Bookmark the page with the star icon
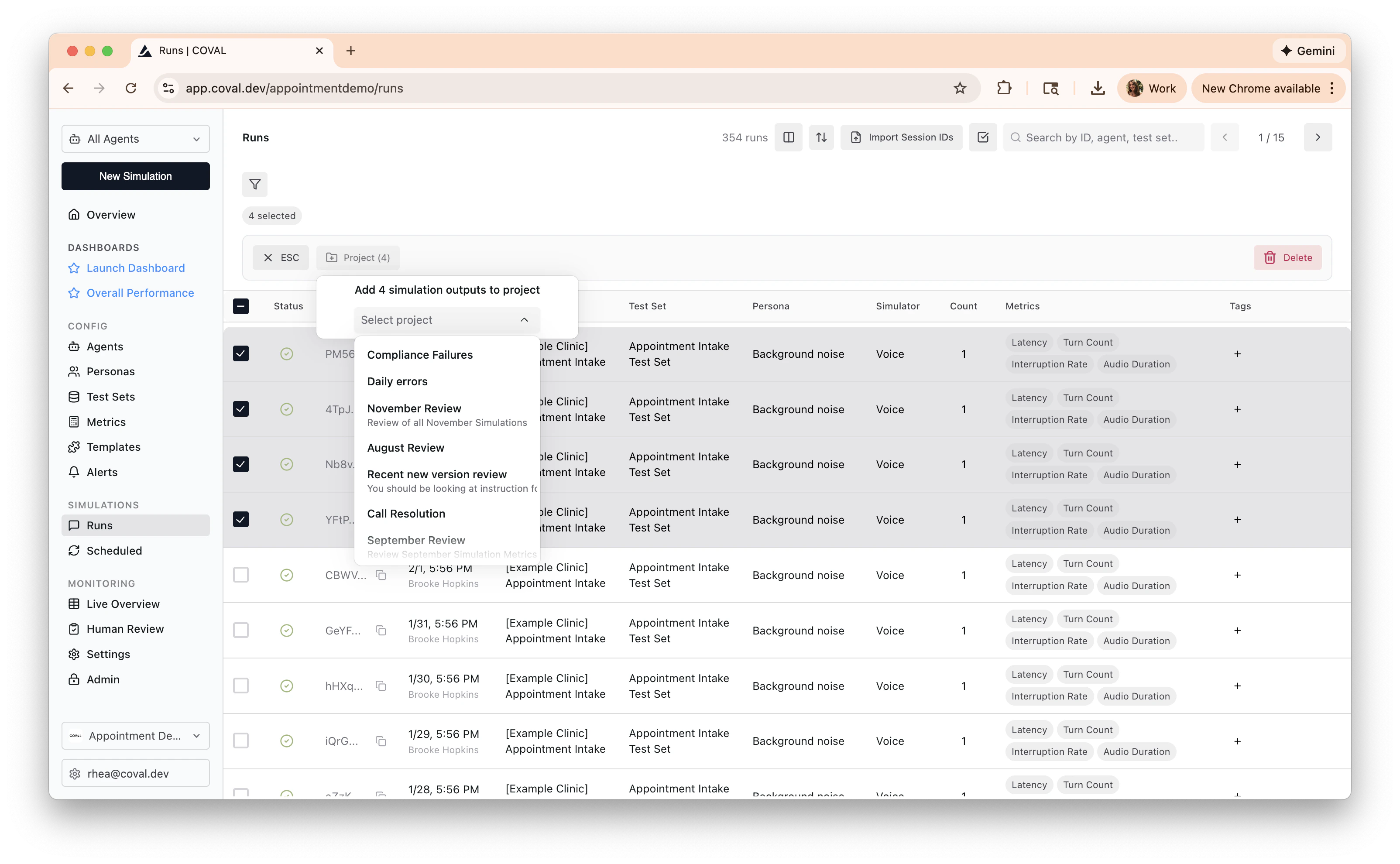This screenshot has width=1400, height=864. [x=961, y=88]
